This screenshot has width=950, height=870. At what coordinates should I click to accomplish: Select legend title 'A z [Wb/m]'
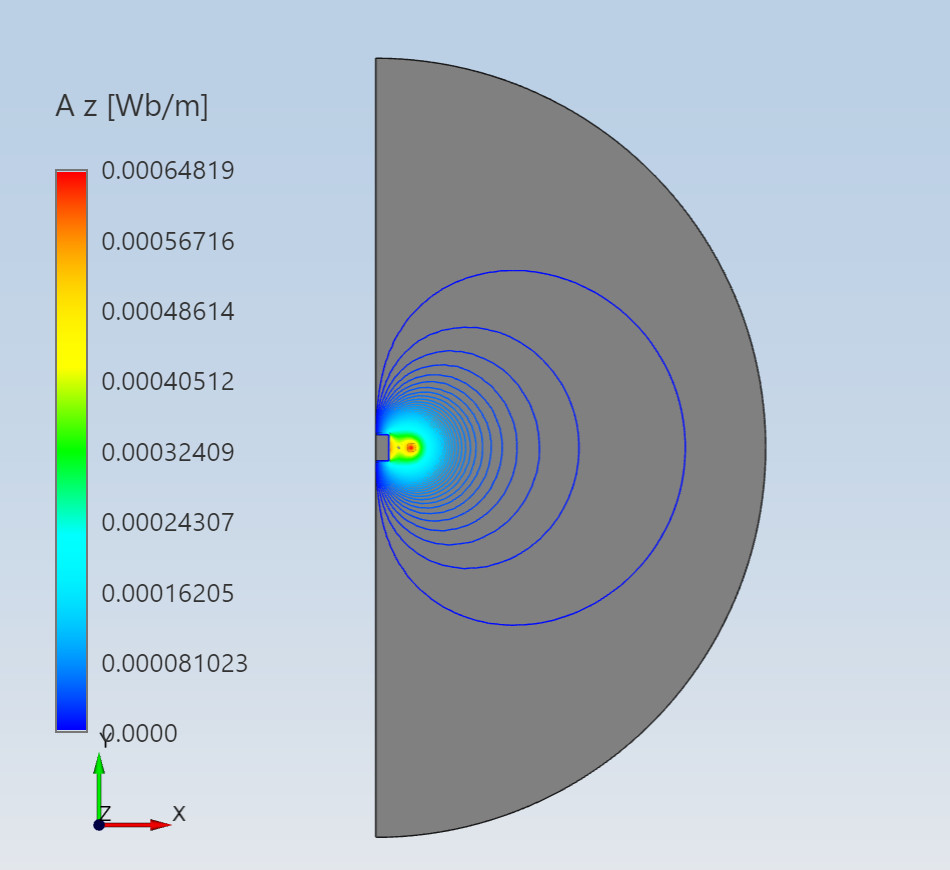(131, 106)
